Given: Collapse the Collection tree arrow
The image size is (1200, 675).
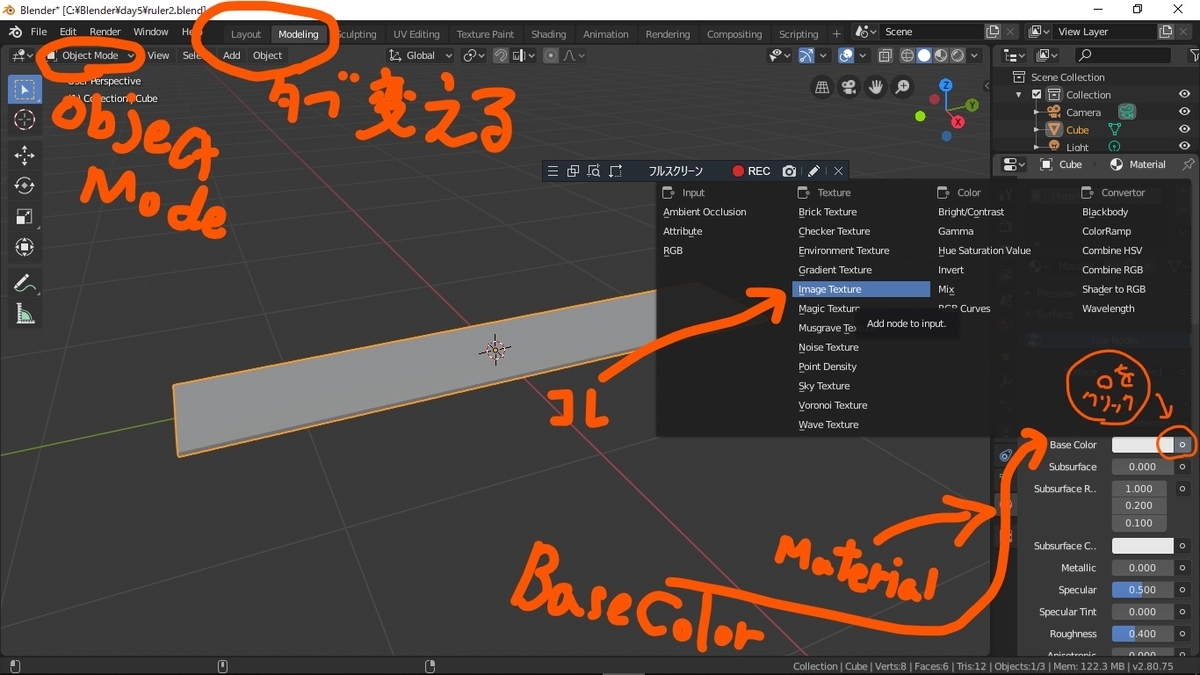Looking at the screenshot, I should 1019,95.
